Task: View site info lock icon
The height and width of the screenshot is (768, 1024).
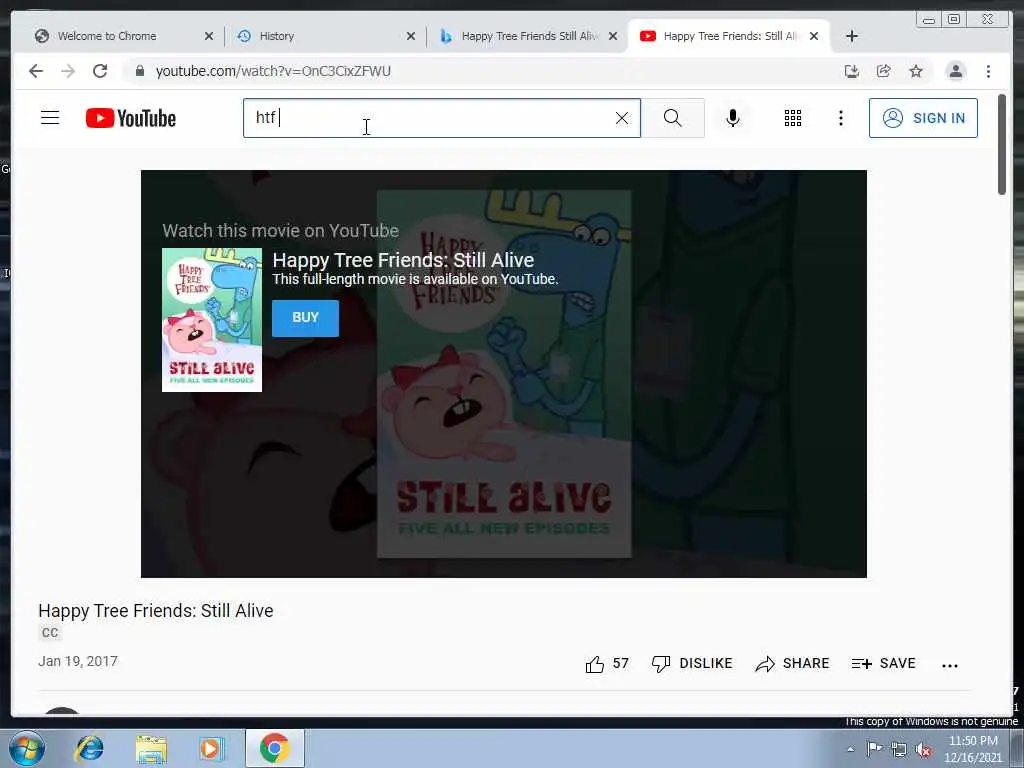Action: [x=139, y=71]
